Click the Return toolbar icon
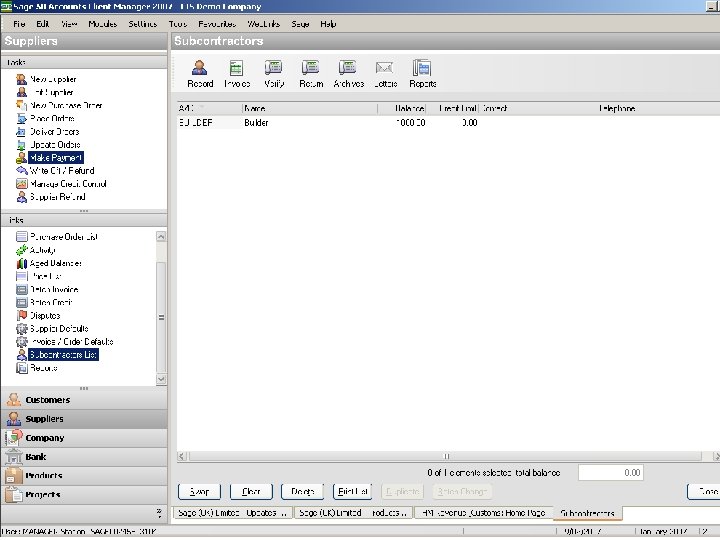The width and height of the screenshot is (720, 540). [311, 73]
